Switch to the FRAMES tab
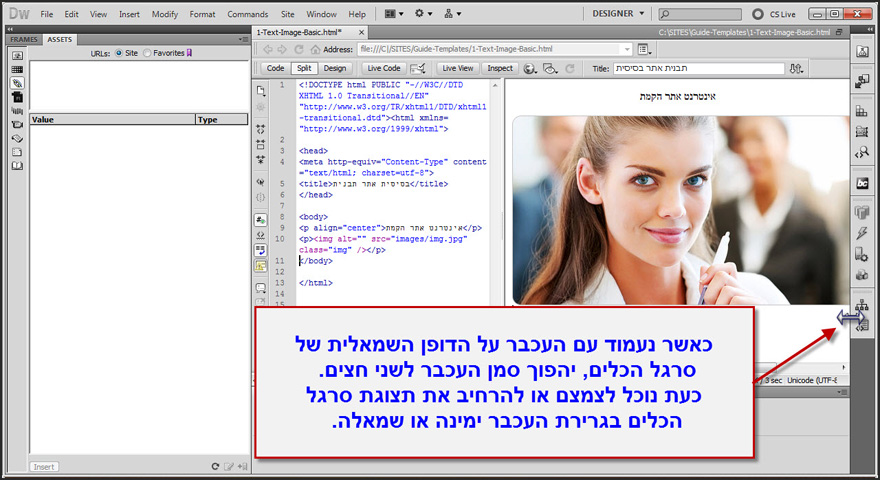The width and height of the screenshot is (880, 480). [x=24, y=39]
